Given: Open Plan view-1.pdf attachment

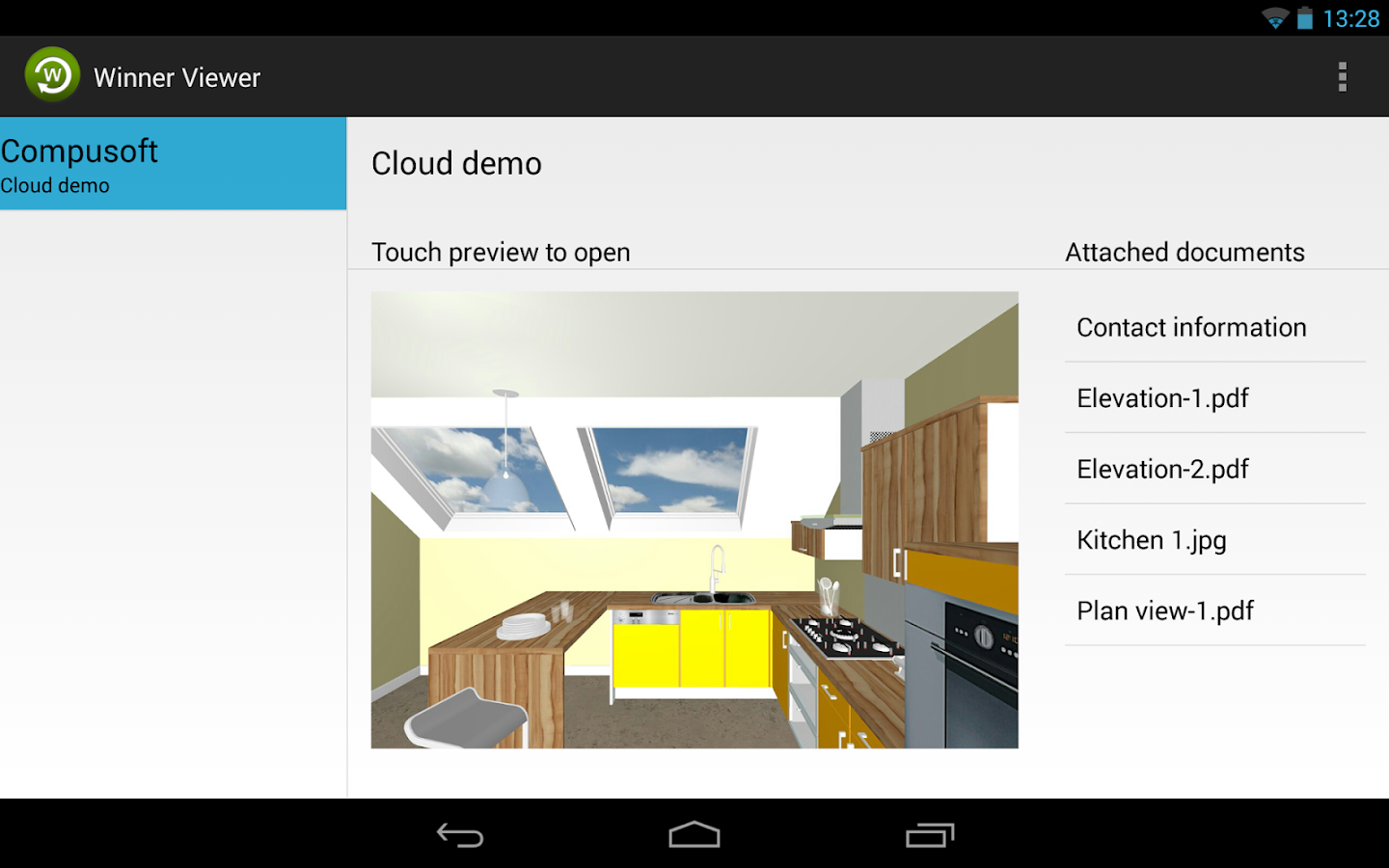Looking at the screenshot, I should tap(1215, 610).
